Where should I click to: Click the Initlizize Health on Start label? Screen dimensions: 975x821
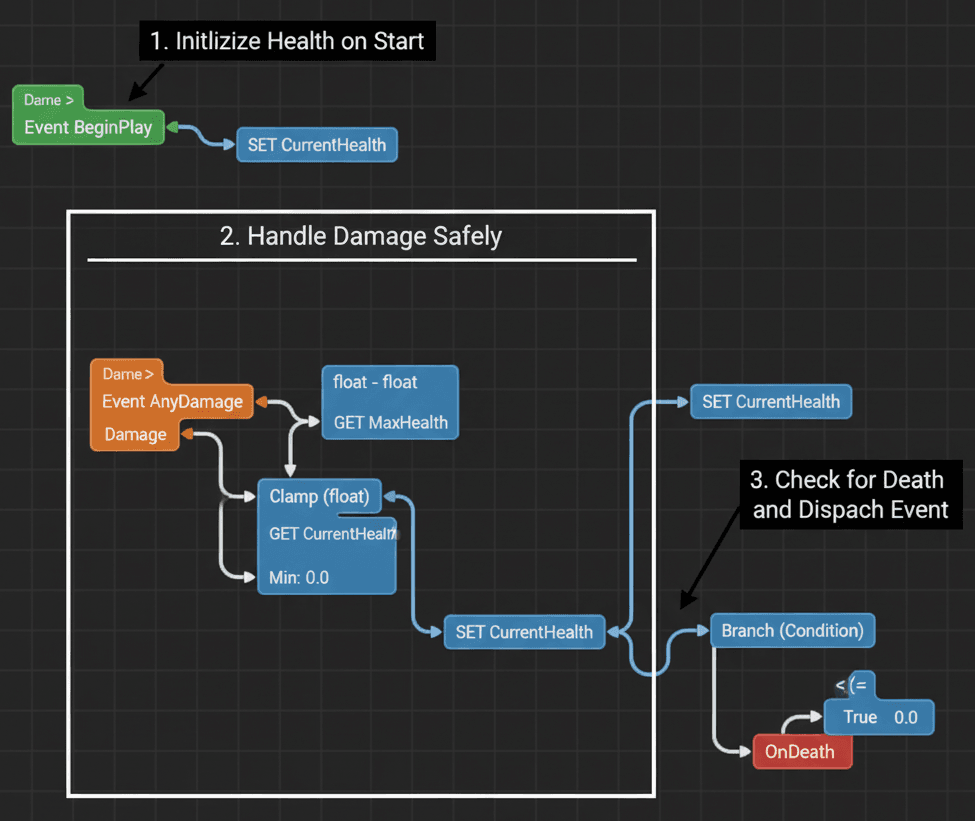287,41
